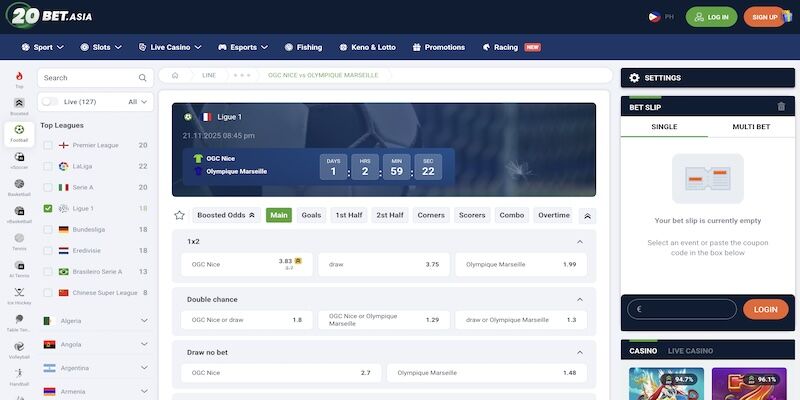Pick Olympique Marseille at 1.99 odds
This screenshot has width=800, height=400.
[521, 264]
